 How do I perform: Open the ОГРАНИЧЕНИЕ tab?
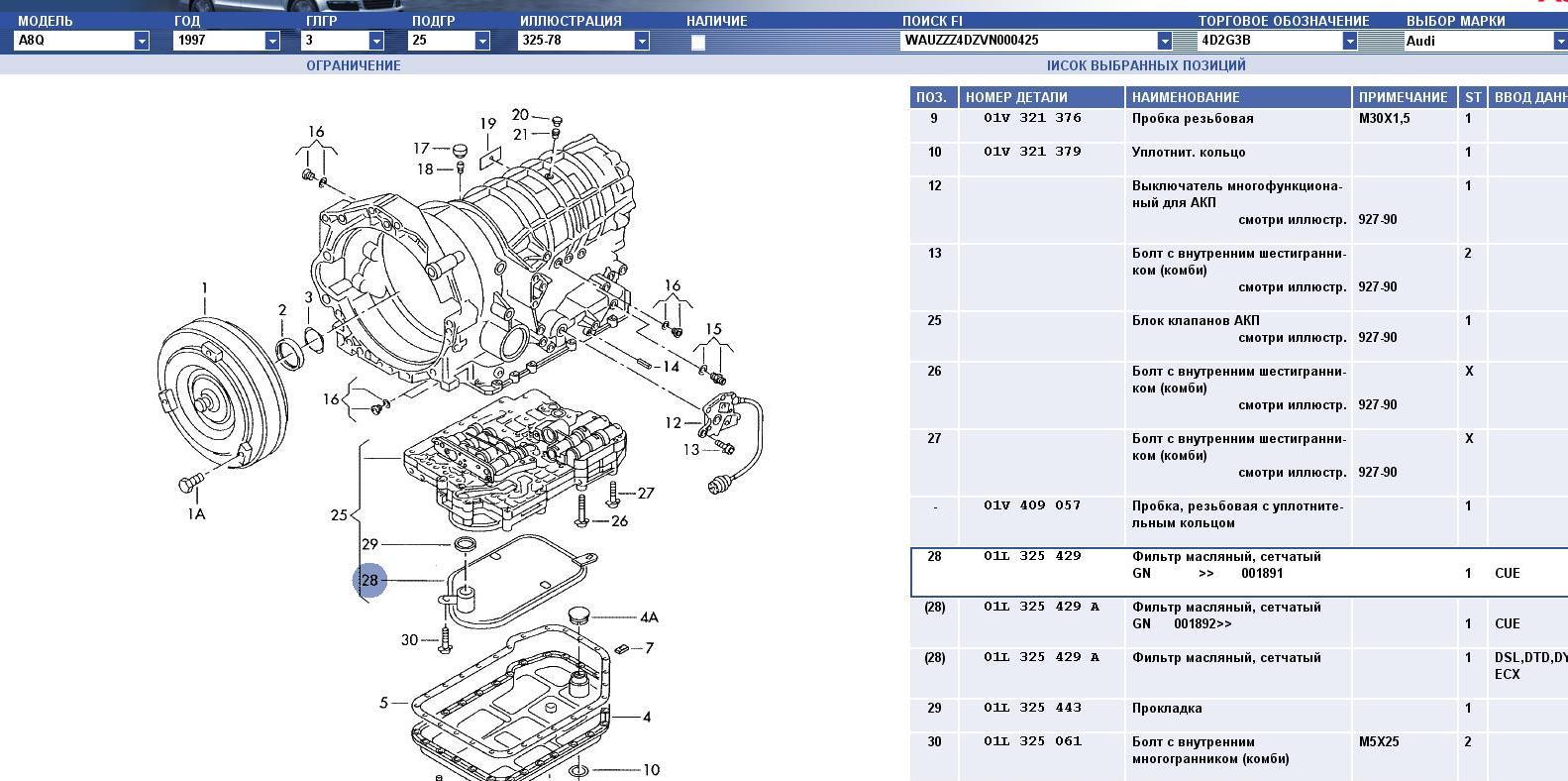click(353, 65)
